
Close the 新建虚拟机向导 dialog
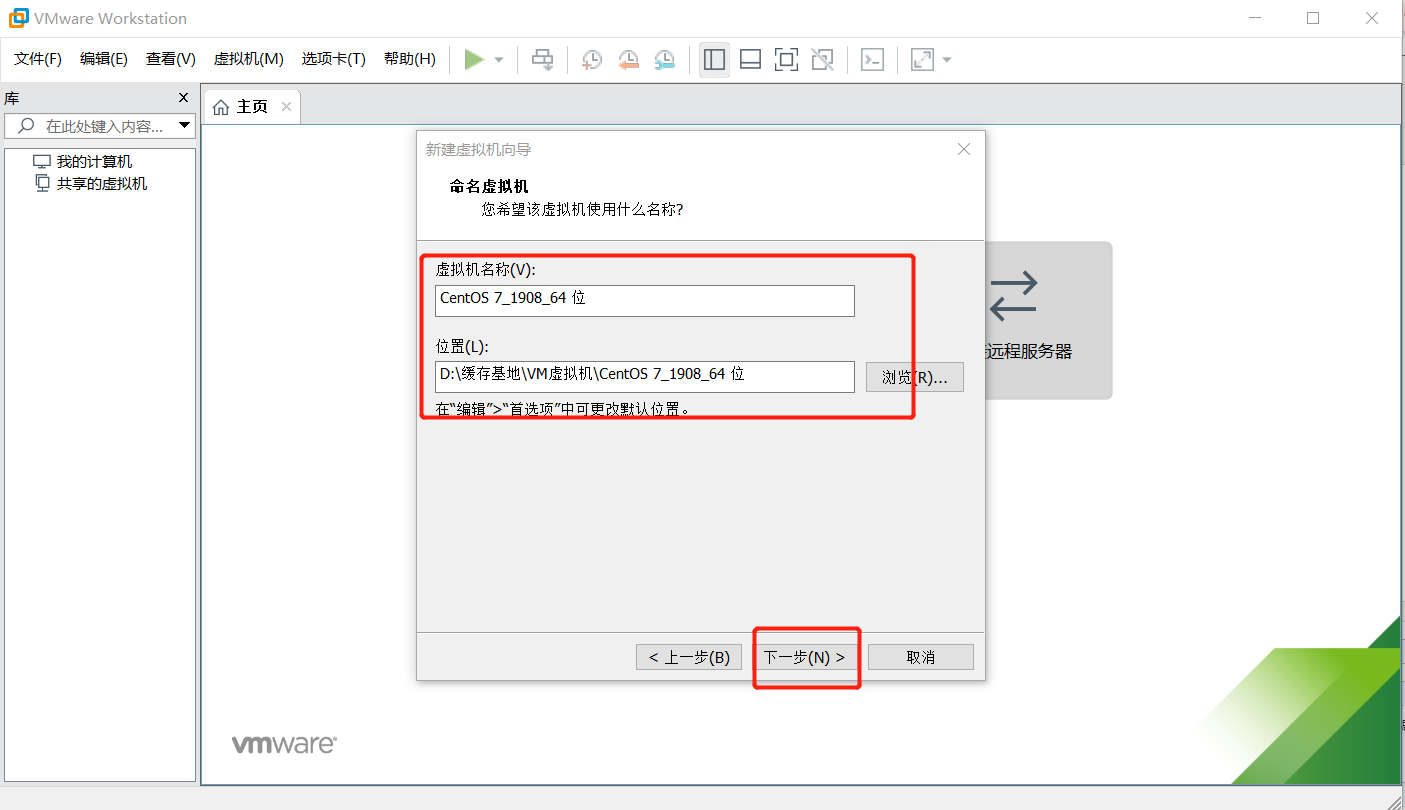964,149
